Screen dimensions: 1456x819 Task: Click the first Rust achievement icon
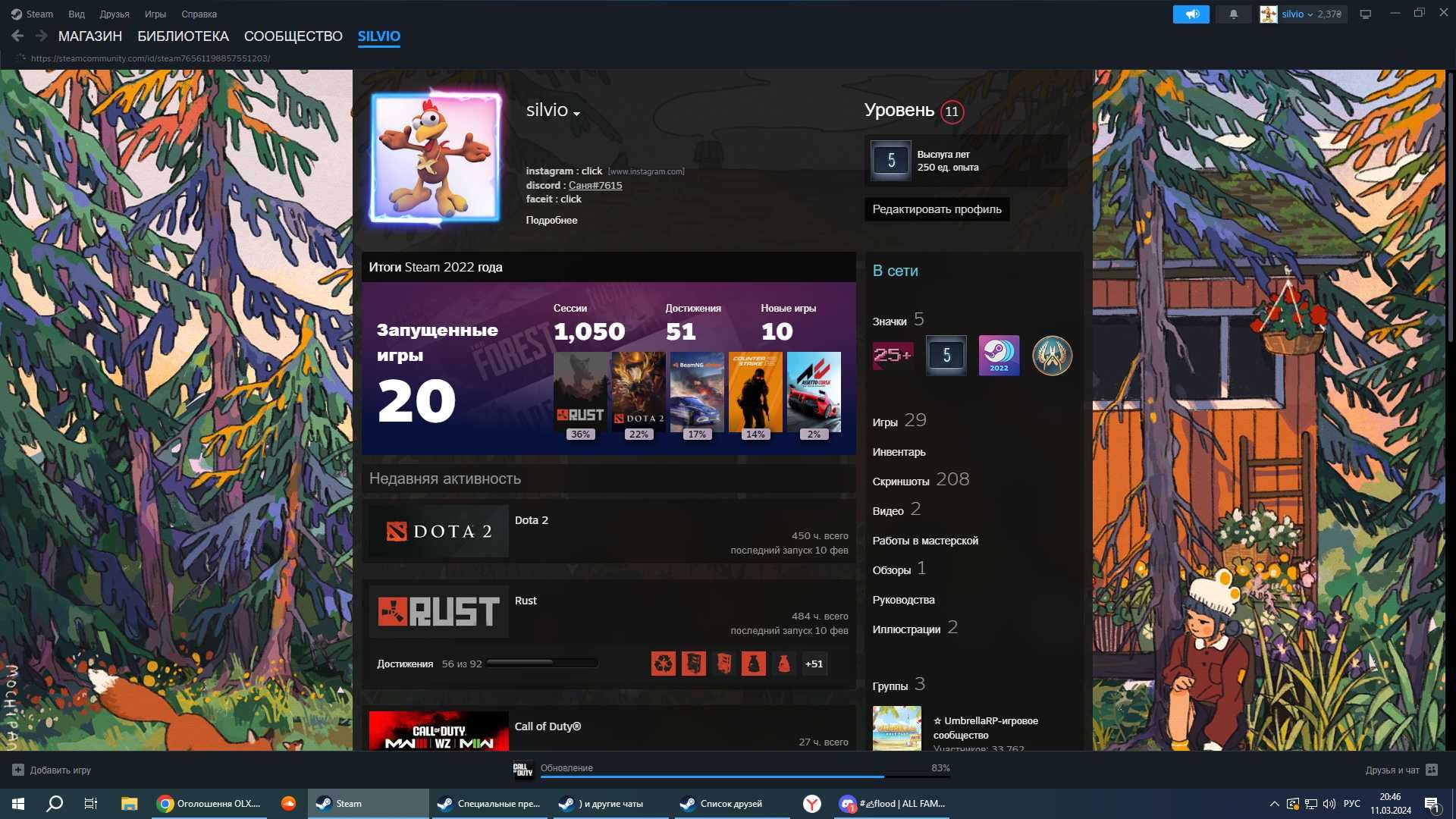point(664,664)
